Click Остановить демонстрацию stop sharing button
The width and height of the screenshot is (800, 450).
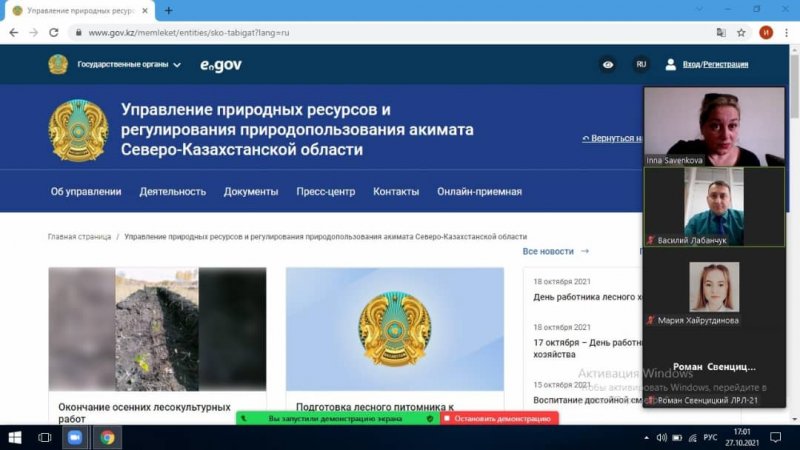(x=497, y=419)
